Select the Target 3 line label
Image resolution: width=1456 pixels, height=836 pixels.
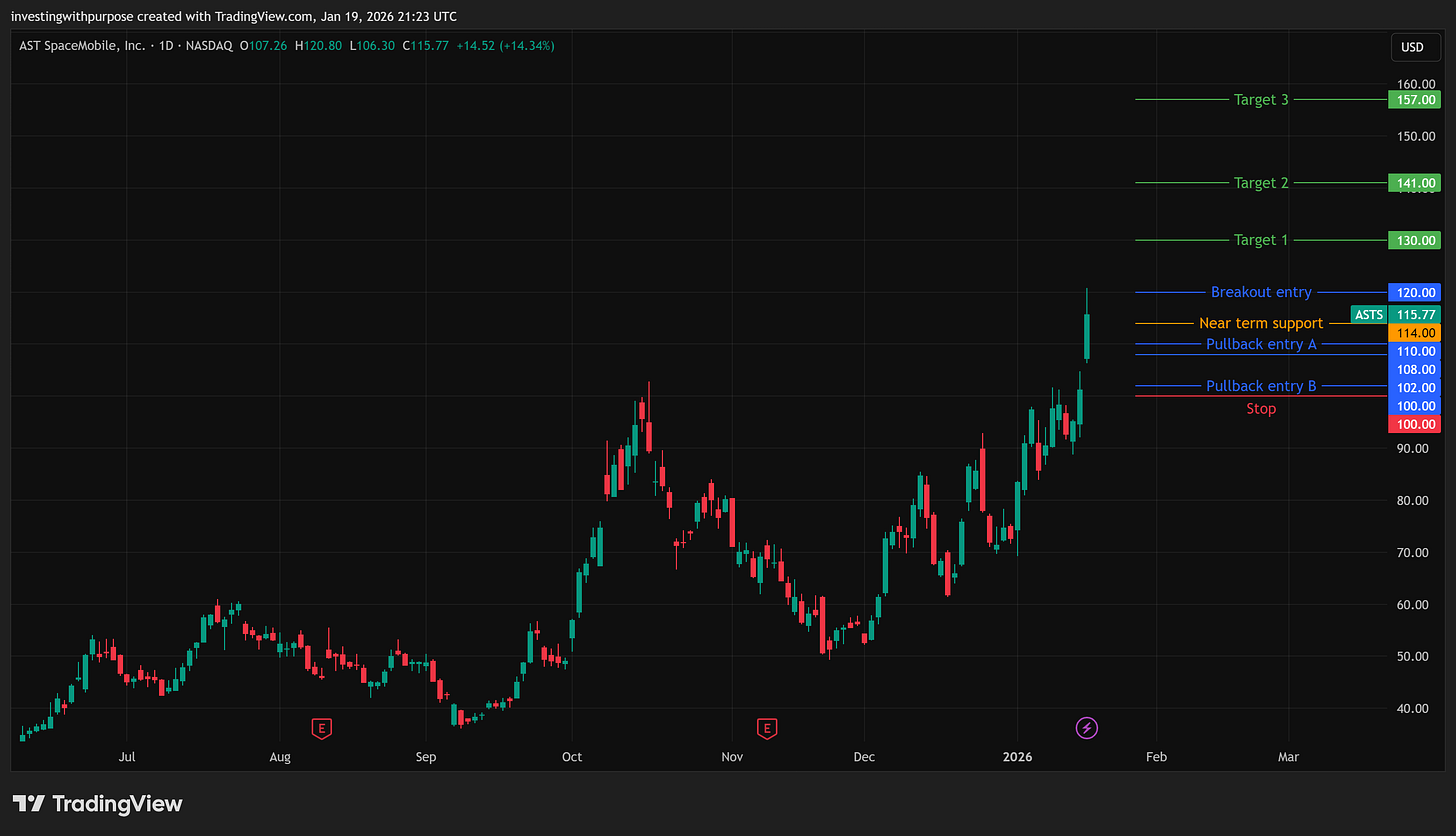(x=1261, y=99)
